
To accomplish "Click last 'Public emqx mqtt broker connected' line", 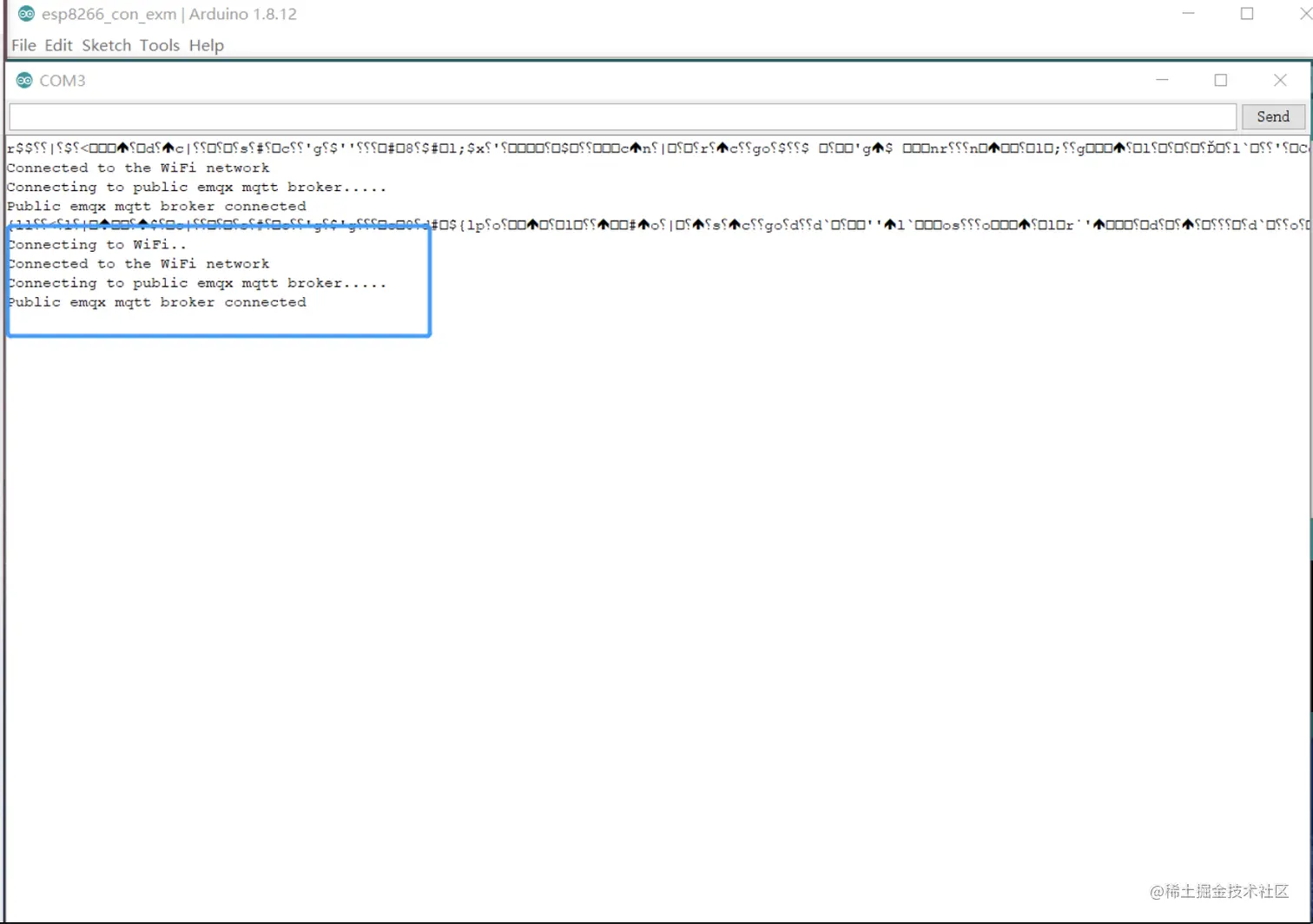I will (x=156, y=302).
